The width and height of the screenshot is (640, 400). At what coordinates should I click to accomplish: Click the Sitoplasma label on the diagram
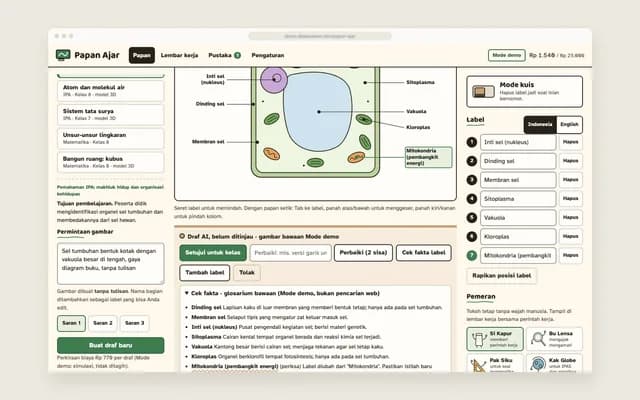[420, 82]
